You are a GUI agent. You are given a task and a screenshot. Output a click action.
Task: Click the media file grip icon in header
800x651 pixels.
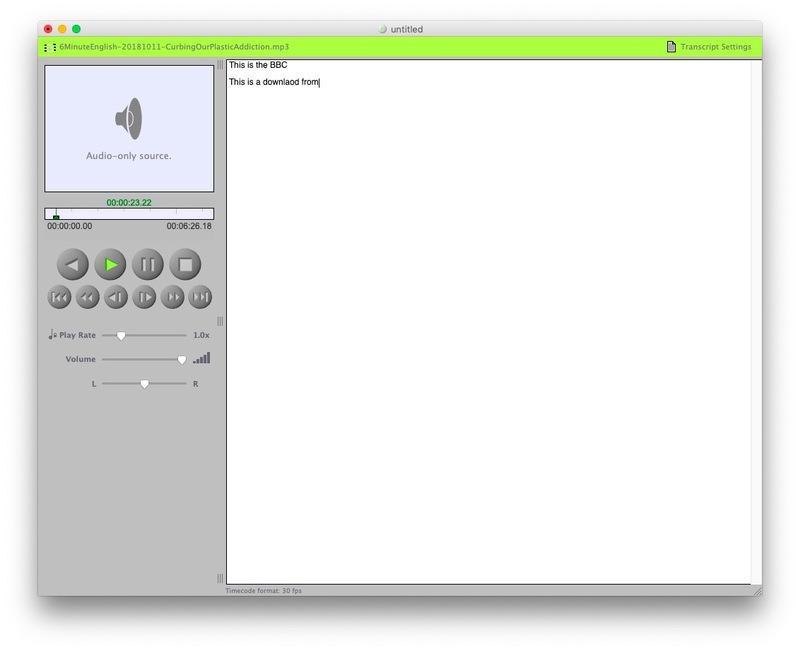[50, 47]
